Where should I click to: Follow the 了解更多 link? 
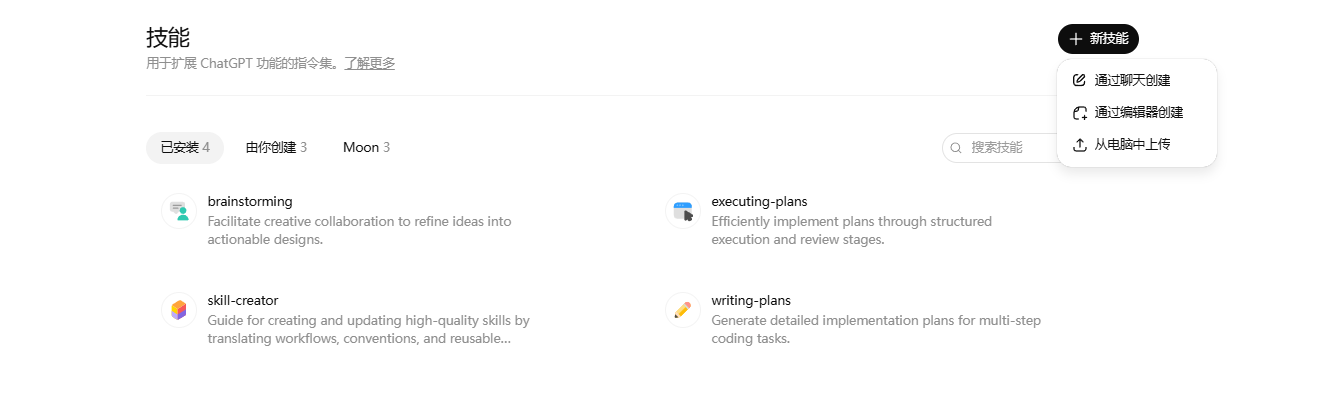pyautogui.click(x=370, y=63)
